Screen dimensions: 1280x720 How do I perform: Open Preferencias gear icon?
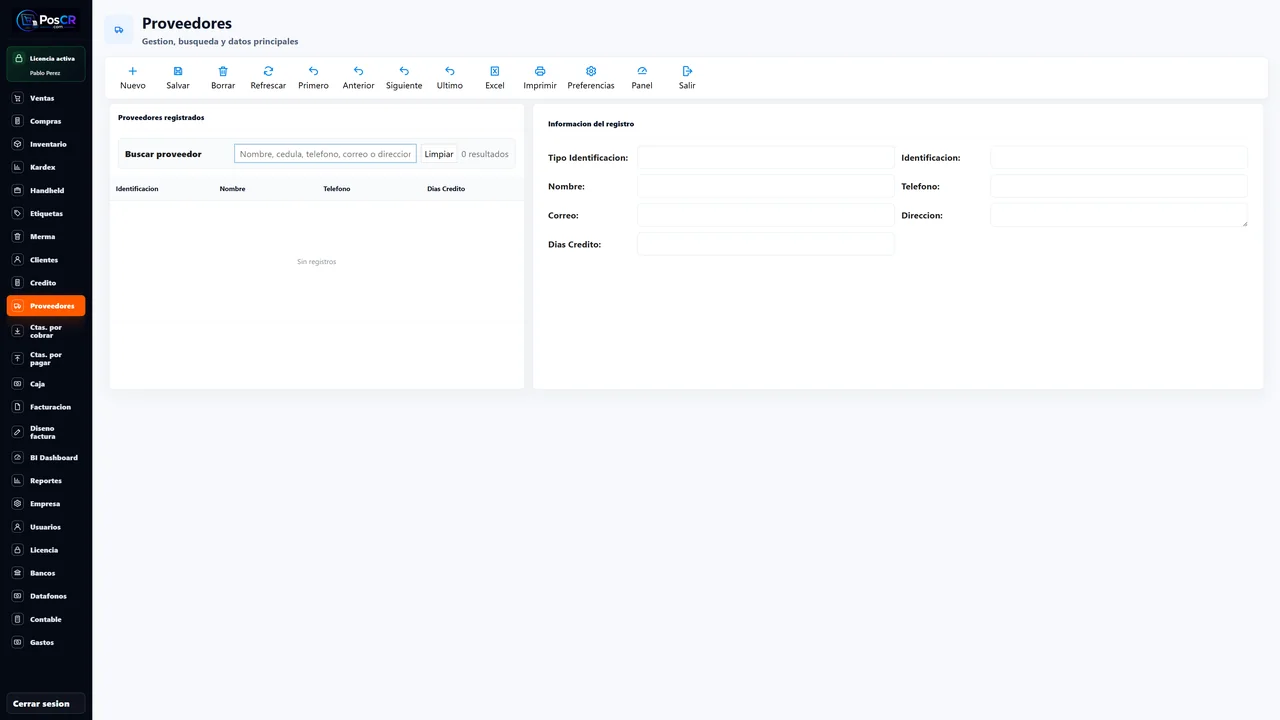click(591, 71)
